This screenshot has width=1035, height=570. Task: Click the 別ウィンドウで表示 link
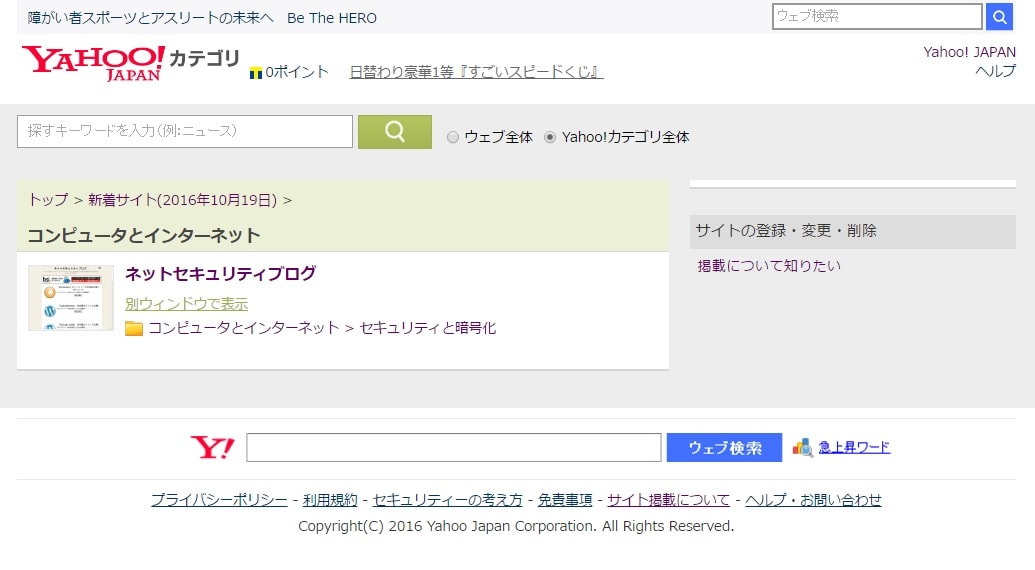pyautogui.click(x=187, y=303)
